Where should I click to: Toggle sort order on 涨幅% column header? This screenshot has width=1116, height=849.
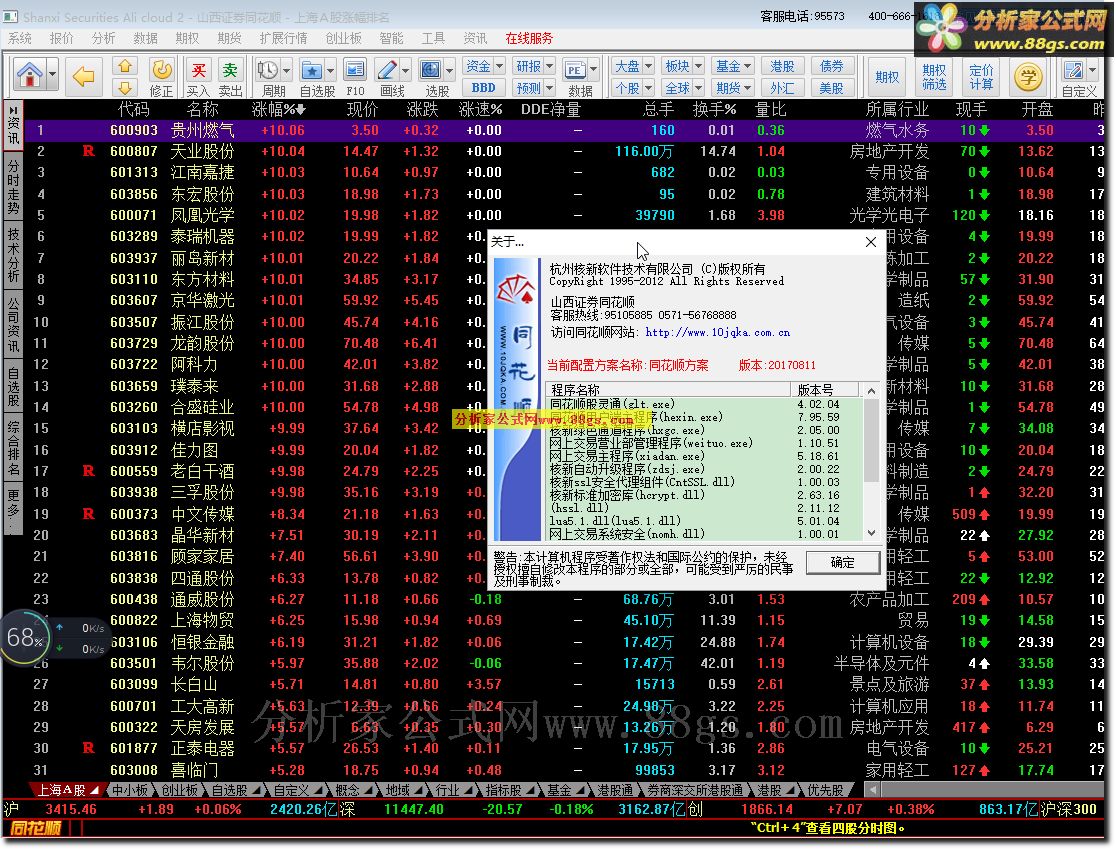click(278, 110)
